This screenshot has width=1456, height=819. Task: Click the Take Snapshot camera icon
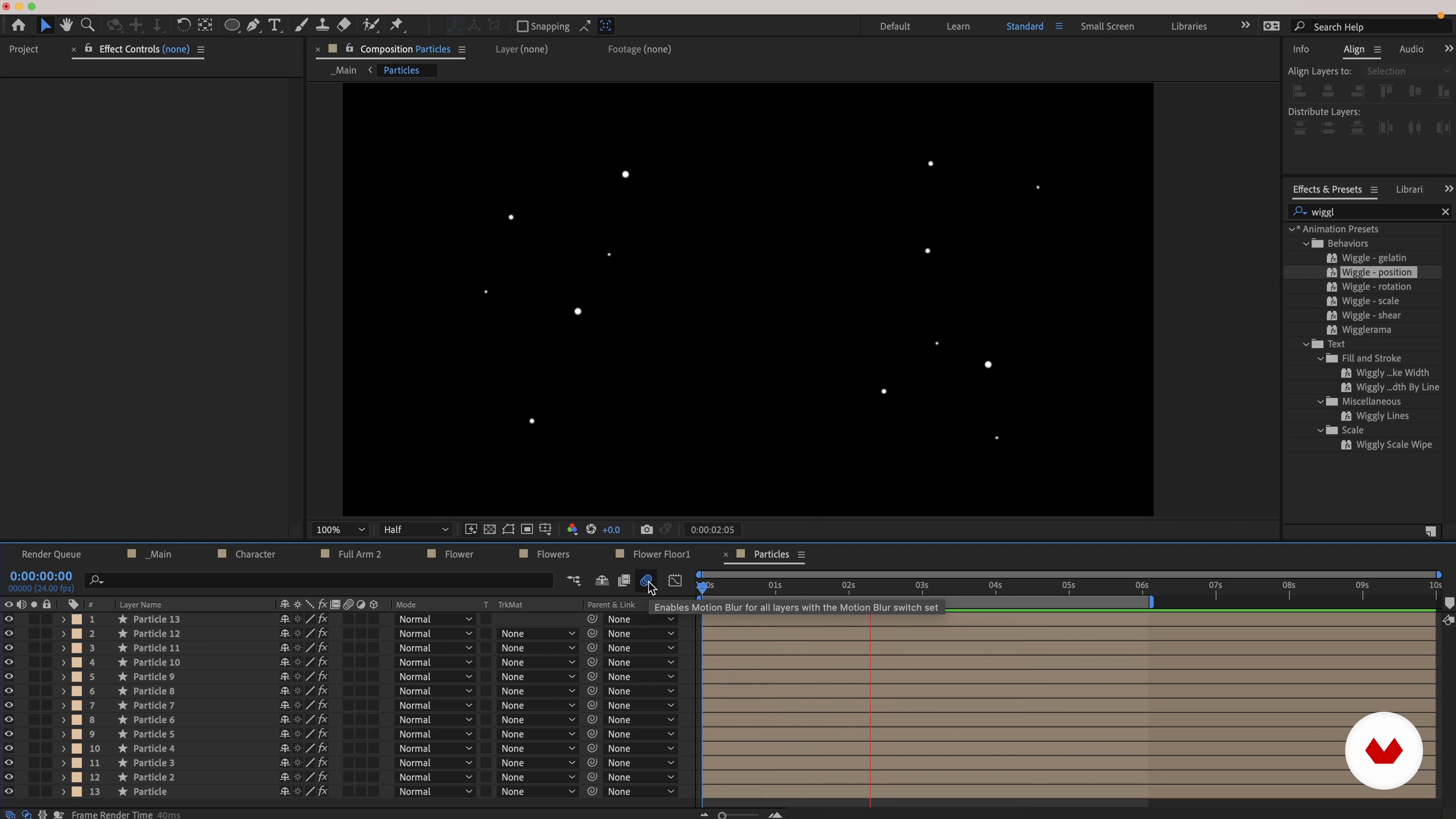coord(646,530)
